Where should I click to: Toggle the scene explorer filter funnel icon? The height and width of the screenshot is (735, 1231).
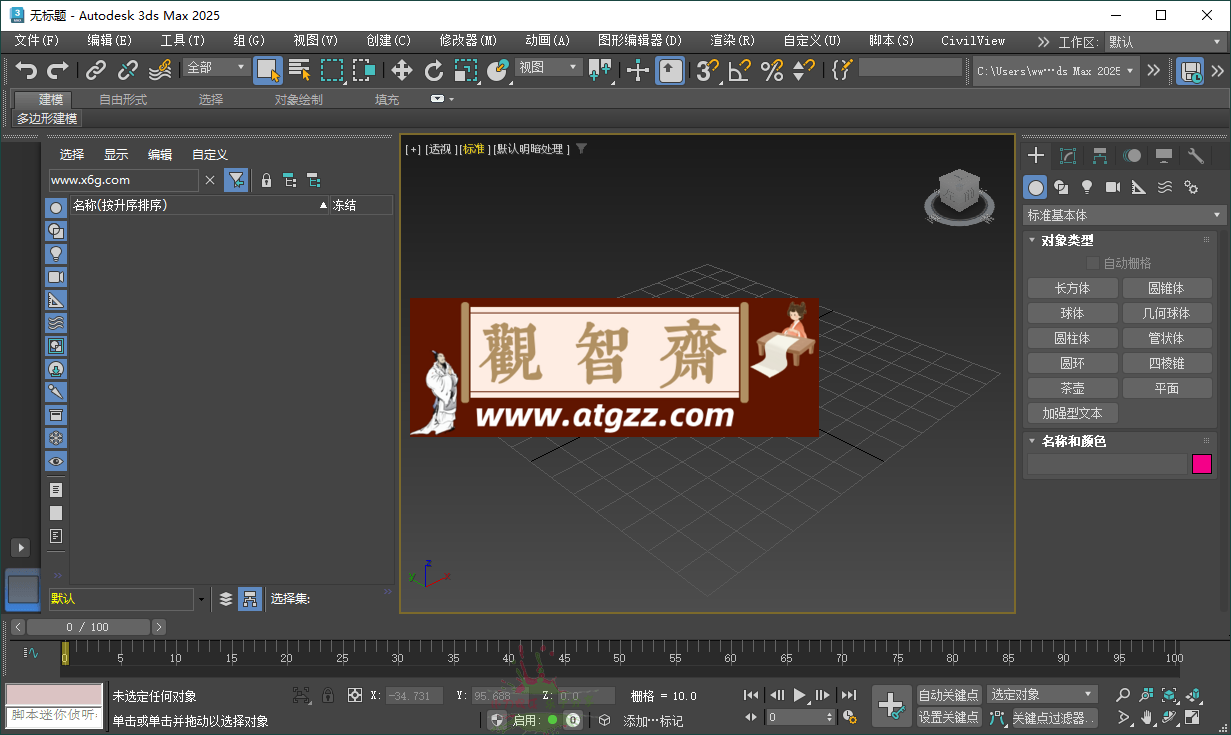click(x=236, y=180)
